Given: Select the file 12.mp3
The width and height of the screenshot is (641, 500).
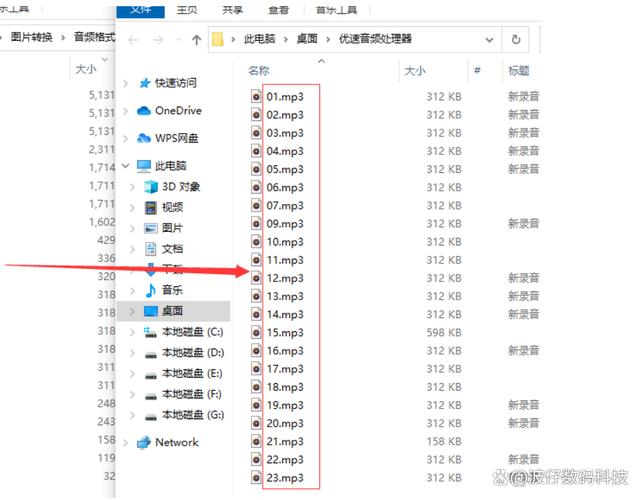Looking at the screenshot, I should tap(285, 278).
